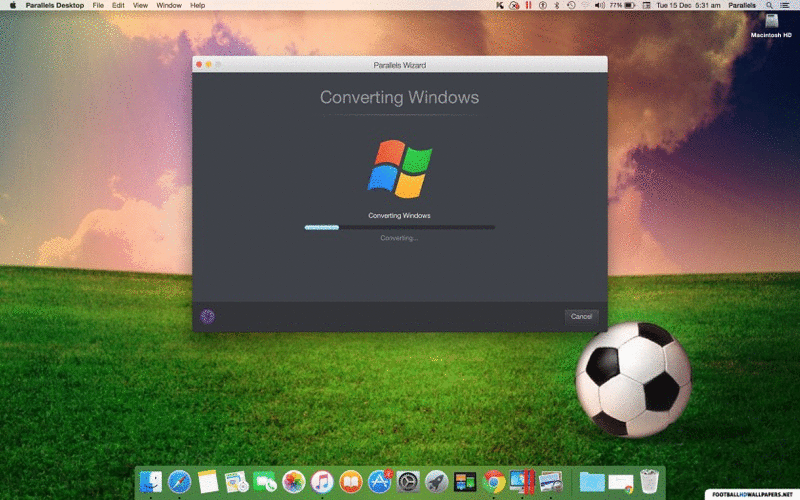Click the cloud sync error icon in menu bar

coord(514,5)
